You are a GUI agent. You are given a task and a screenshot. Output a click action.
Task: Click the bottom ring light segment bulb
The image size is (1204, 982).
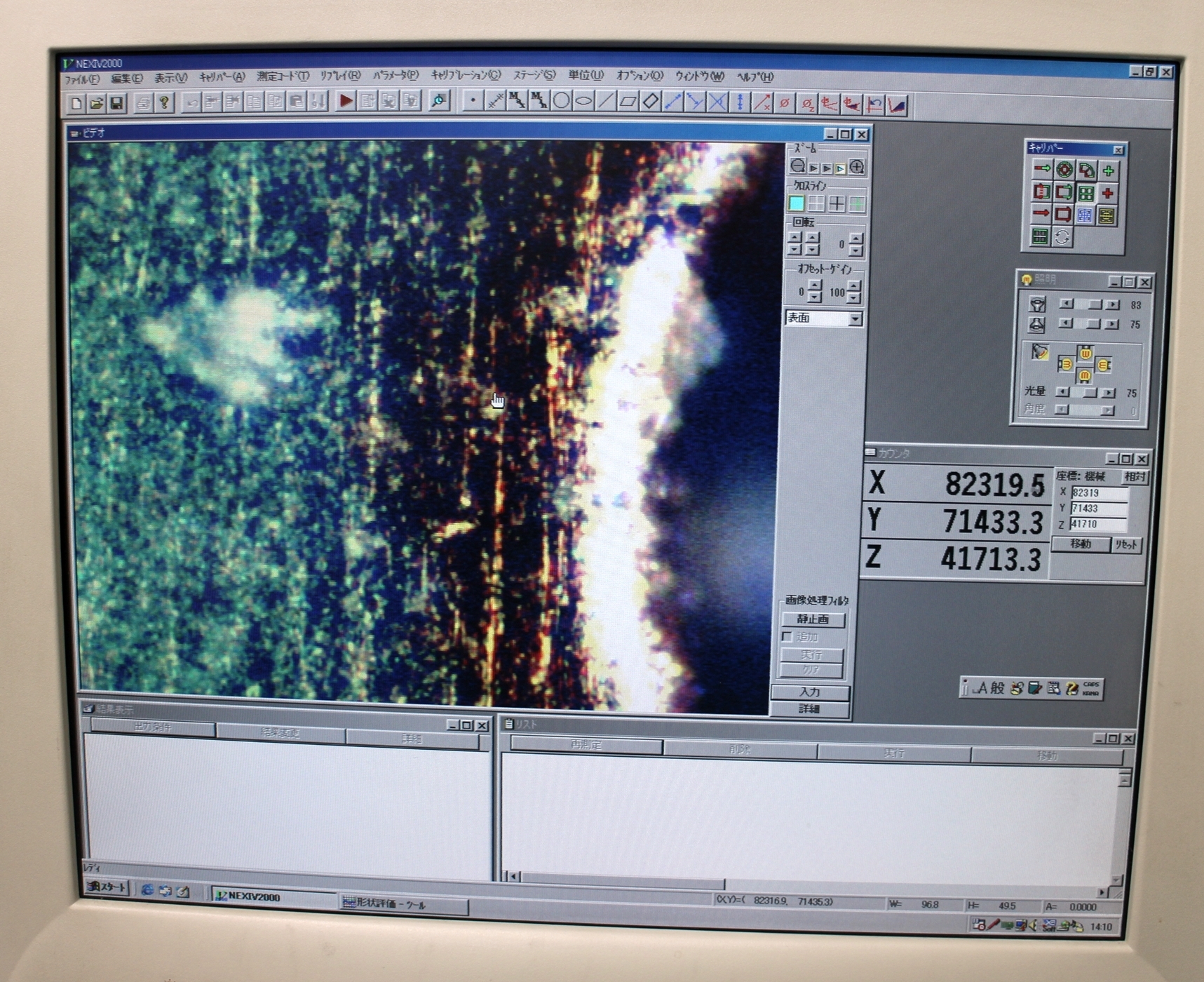point(1085,377)
